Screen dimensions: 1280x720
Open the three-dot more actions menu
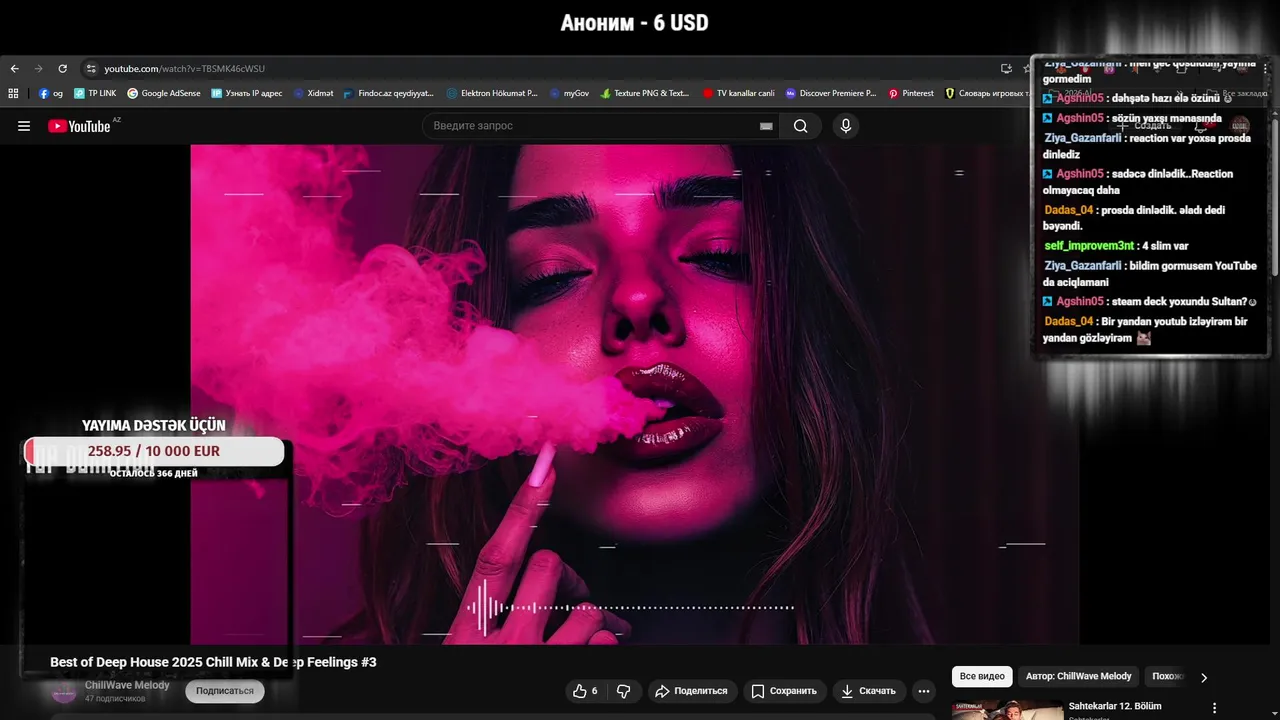924,691
